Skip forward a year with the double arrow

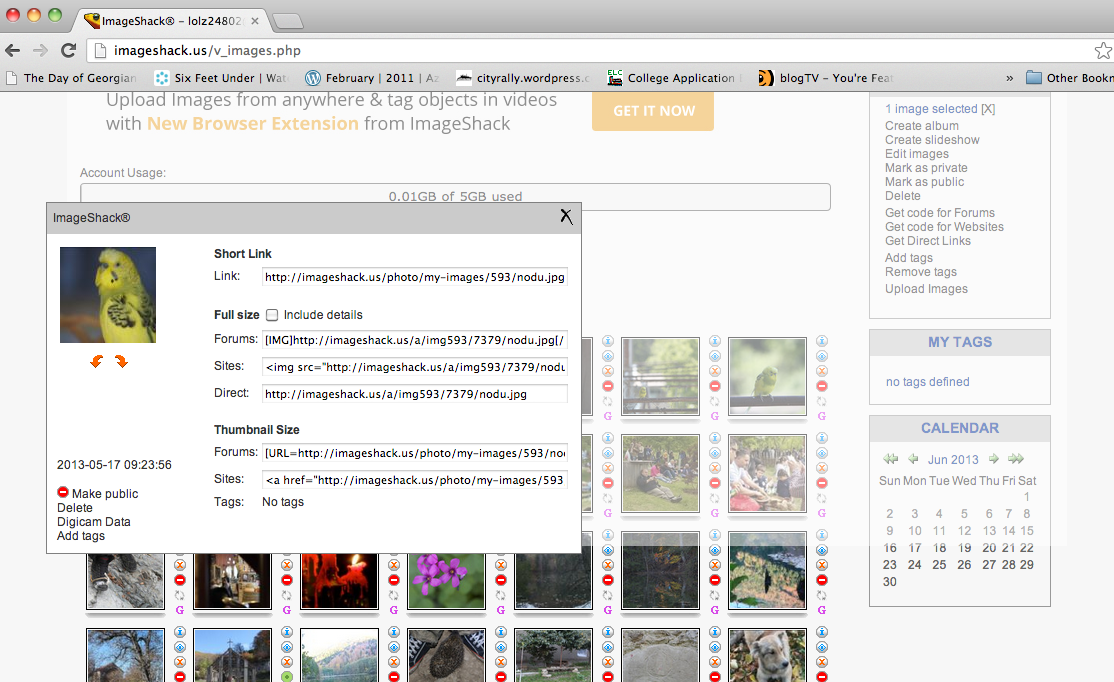(1016, 459)
